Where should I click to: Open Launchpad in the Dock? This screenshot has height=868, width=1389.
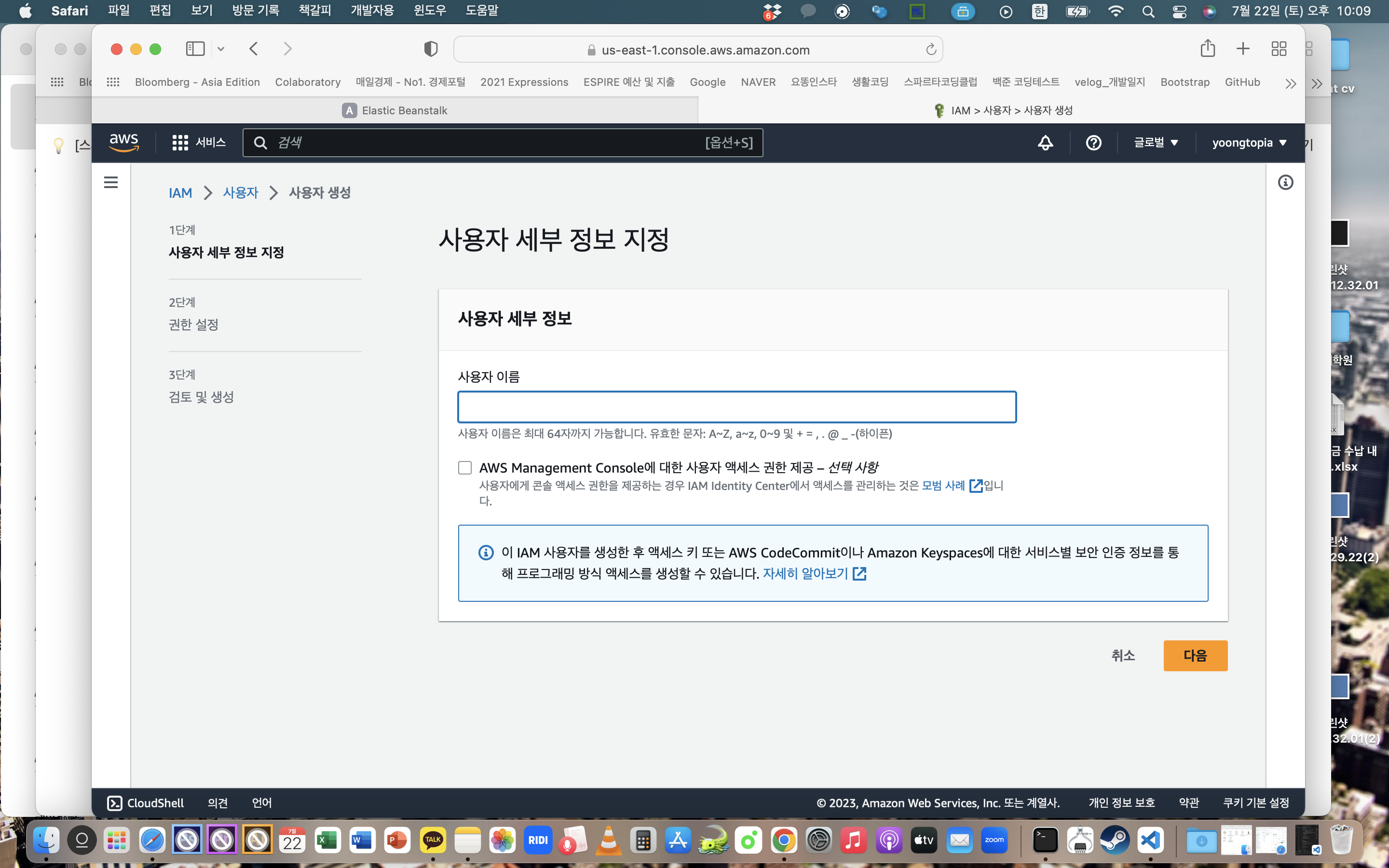pyautogui.click(x=117, y=841)
